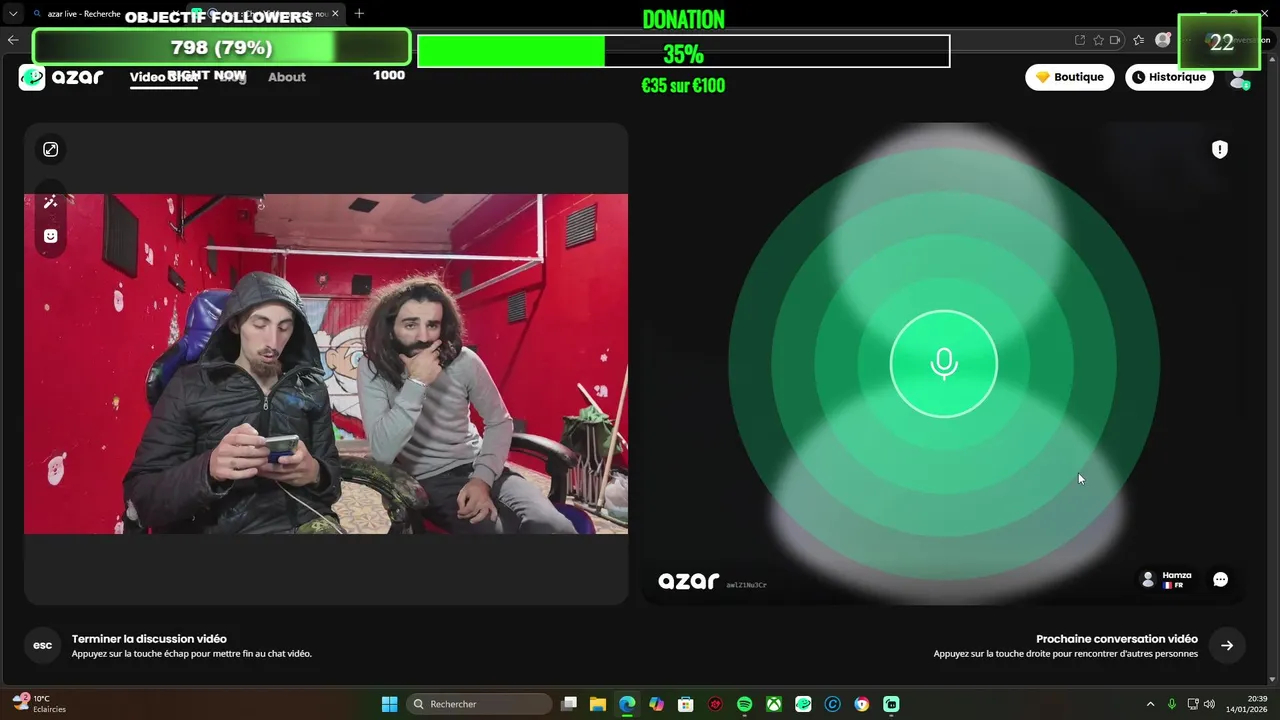The height and width of the screenshot is (720, 1280).
Task: Report user with the shield icon
Action: tap(1220, 149)
